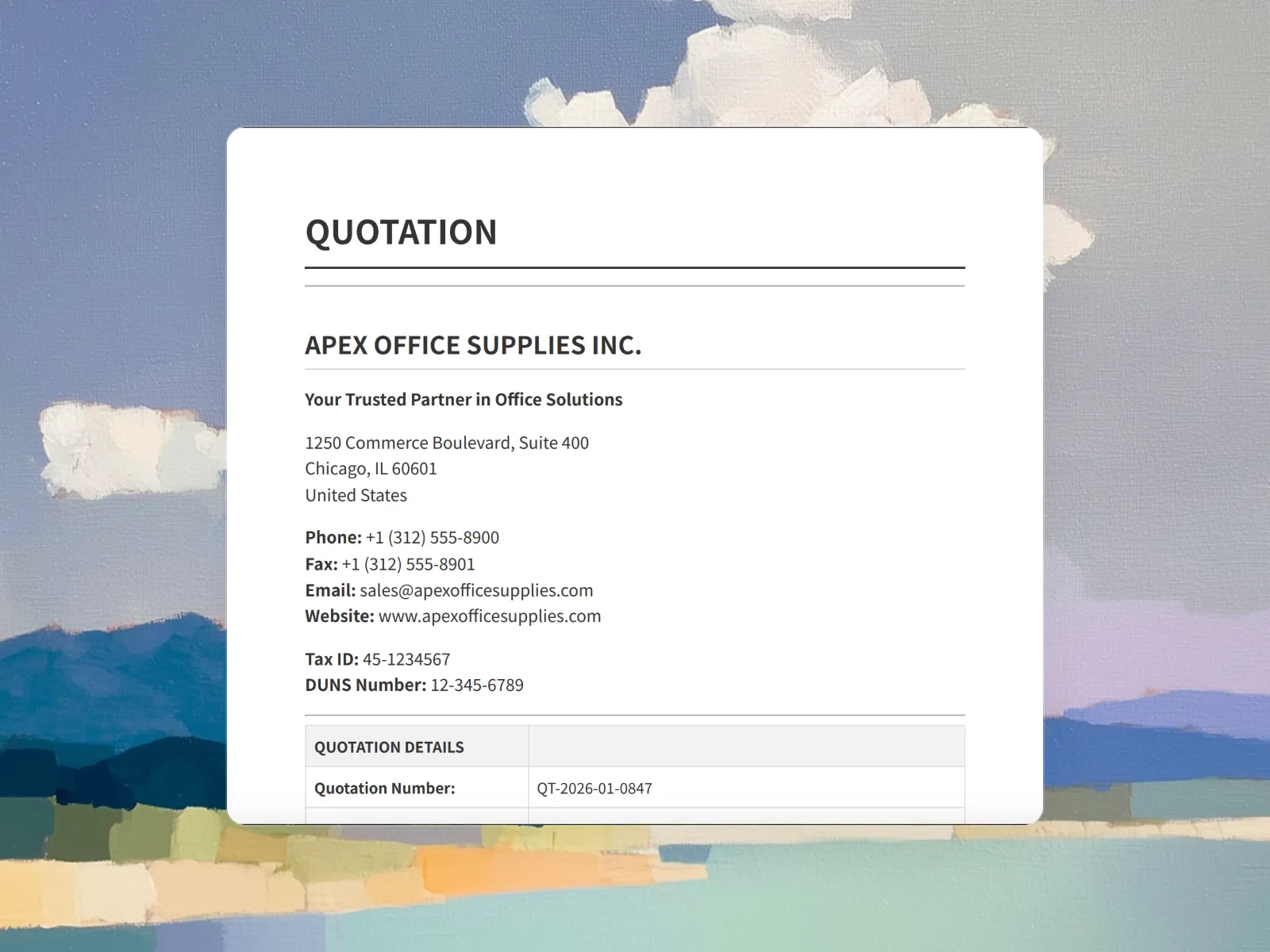Click the bold Phone label
This screenshot has width=1270, height=952.
(333, 538)
